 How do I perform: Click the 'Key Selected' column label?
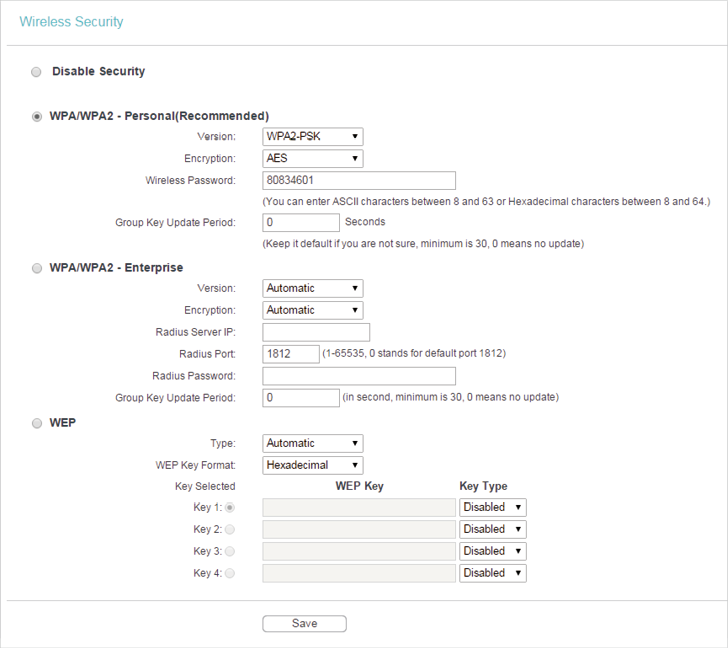coord(205,486)
